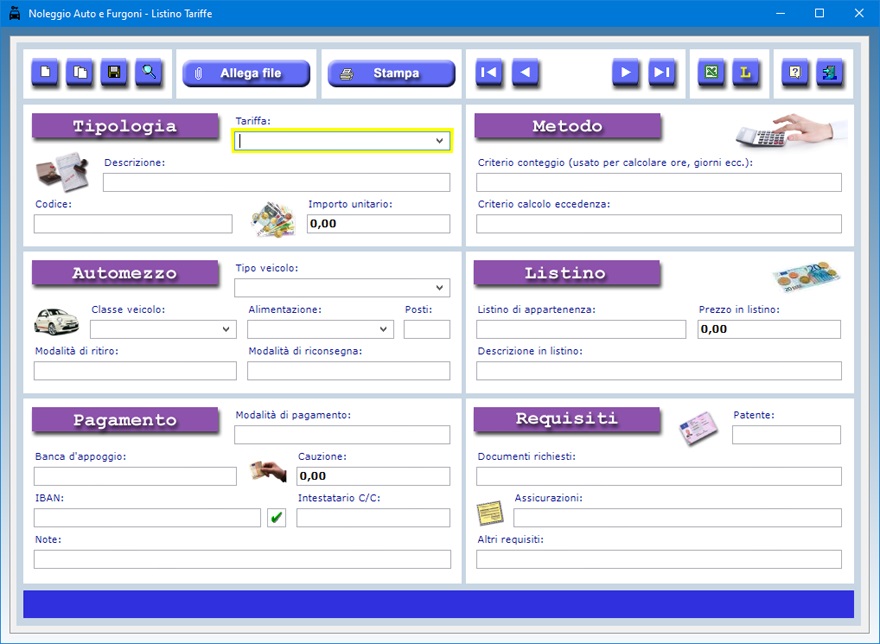Save the record with the floppy disk icon

(x=114, y=73)
